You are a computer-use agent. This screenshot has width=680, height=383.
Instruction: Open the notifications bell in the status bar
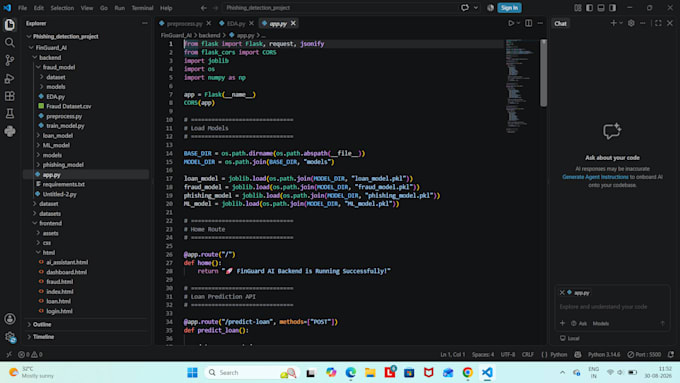click(670, 354)
